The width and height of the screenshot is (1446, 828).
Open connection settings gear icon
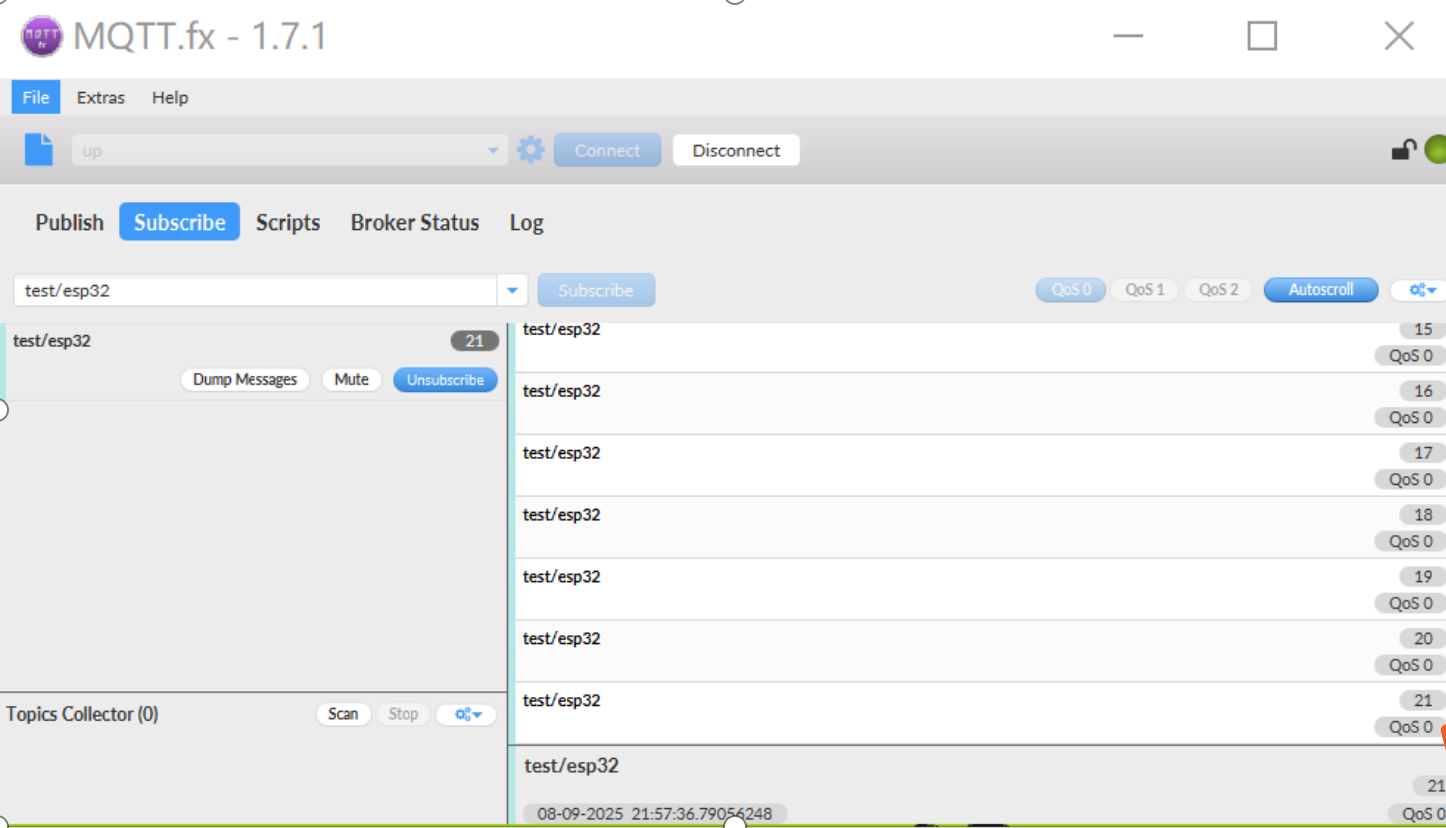coord(531,150)
